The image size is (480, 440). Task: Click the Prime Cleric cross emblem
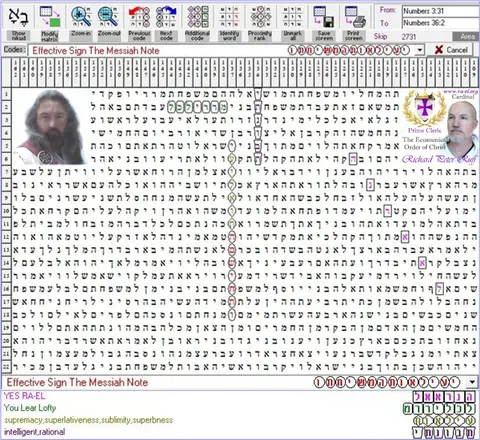pos(424,108)
